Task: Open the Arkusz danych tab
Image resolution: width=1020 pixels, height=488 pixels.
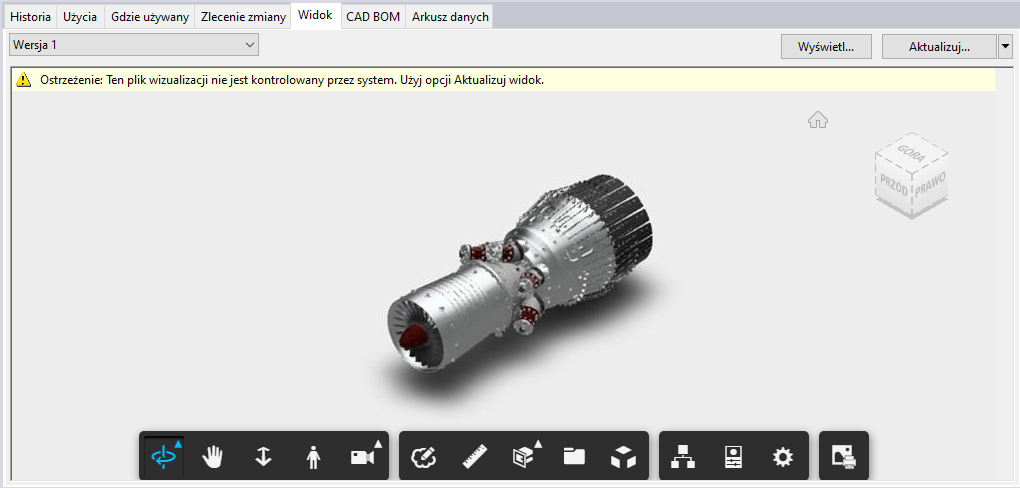Action: click(x=450, y=17)
